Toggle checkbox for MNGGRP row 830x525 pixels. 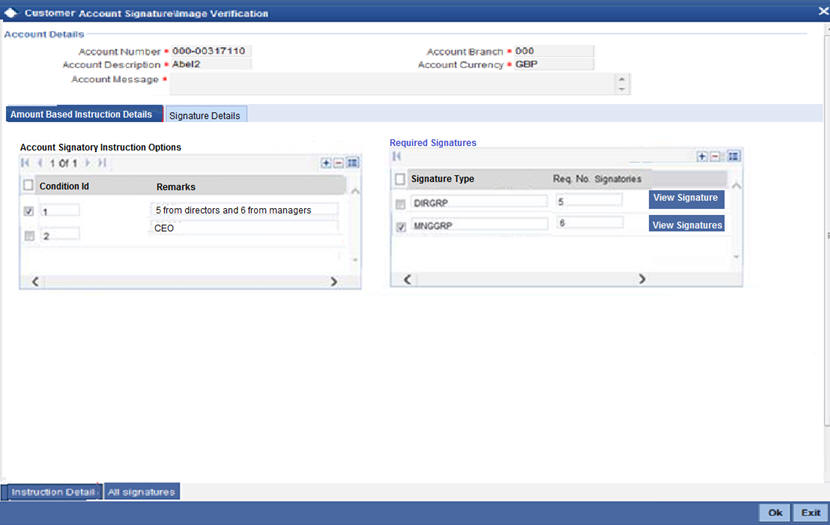[x=401, y=227]
